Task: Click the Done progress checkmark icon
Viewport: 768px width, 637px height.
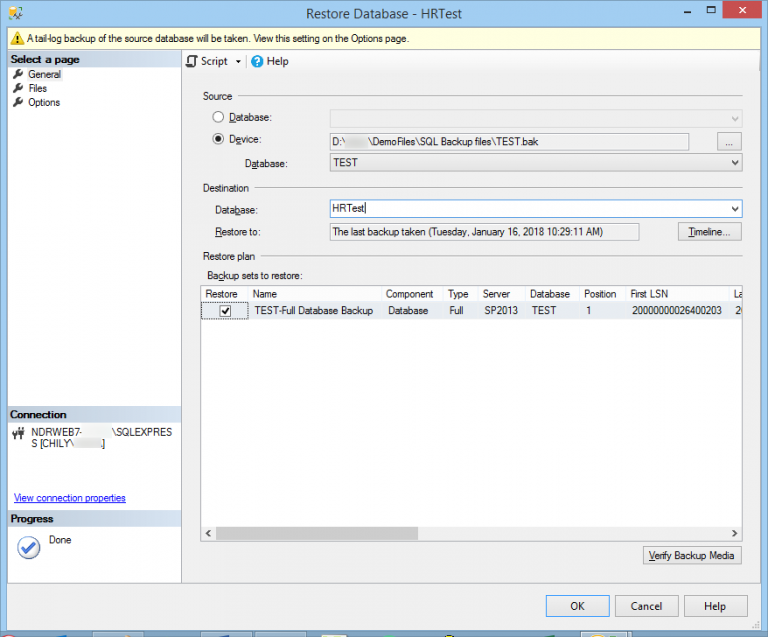Action: pyautogui.click(x=29, y=548)
